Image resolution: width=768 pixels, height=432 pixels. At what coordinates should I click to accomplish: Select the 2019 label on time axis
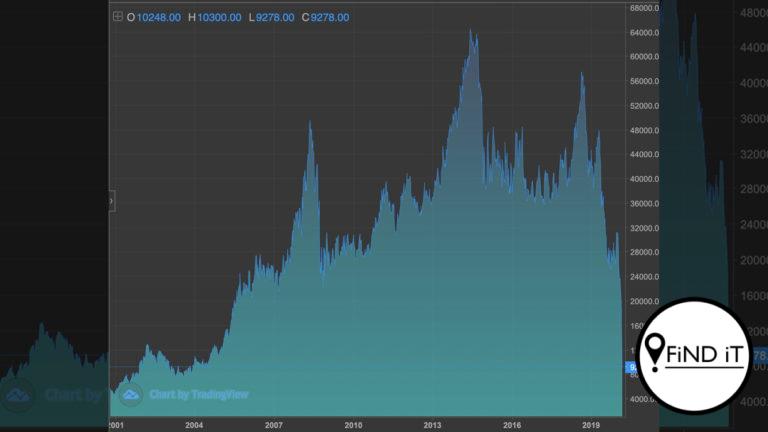(x=591, y=425)
